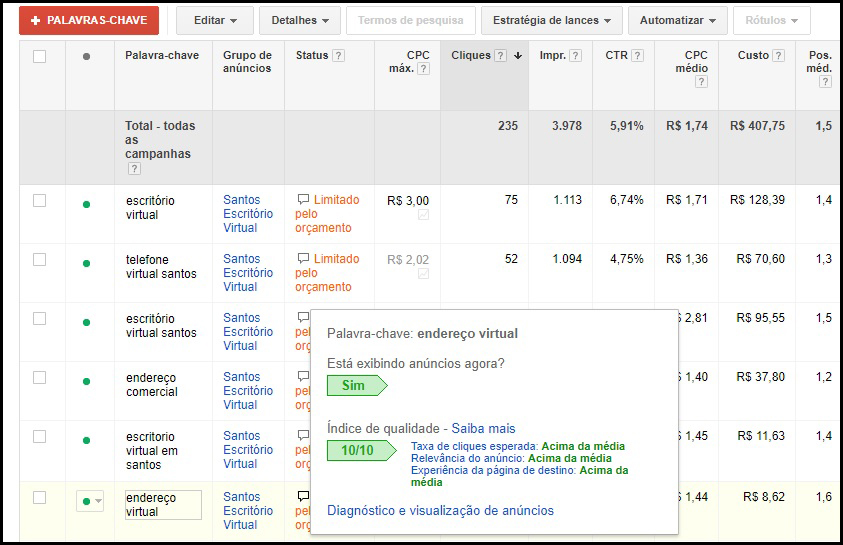The width and height of the screenshot is (843, 545).
Task: Edit the R$ 3,00 max CPC bid
Action: pos(408,201)
